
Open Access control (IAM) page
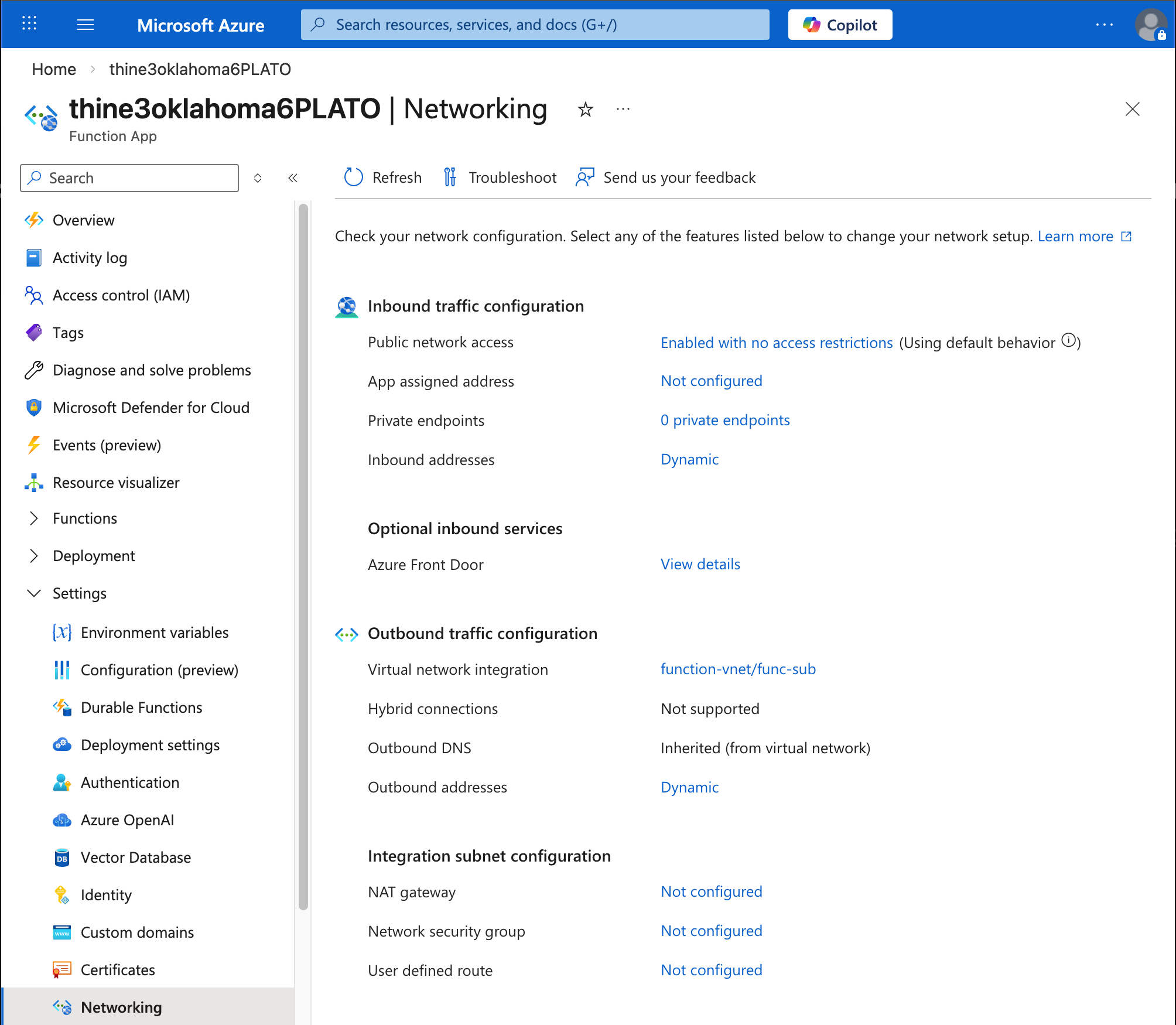tap(121, 295)
